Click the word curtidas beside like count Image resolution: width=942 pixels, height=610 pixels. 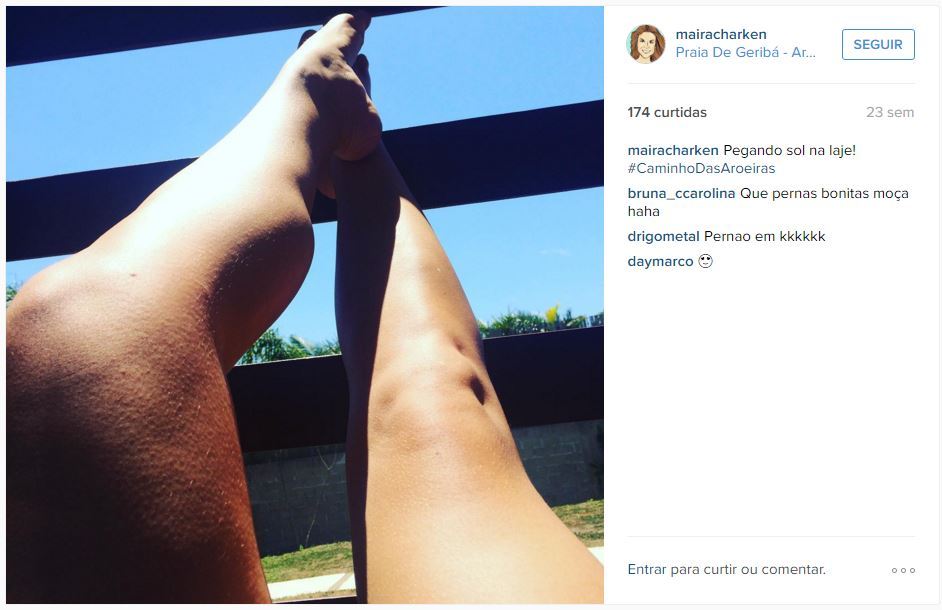pyautogui.click(x=680, y=112)
